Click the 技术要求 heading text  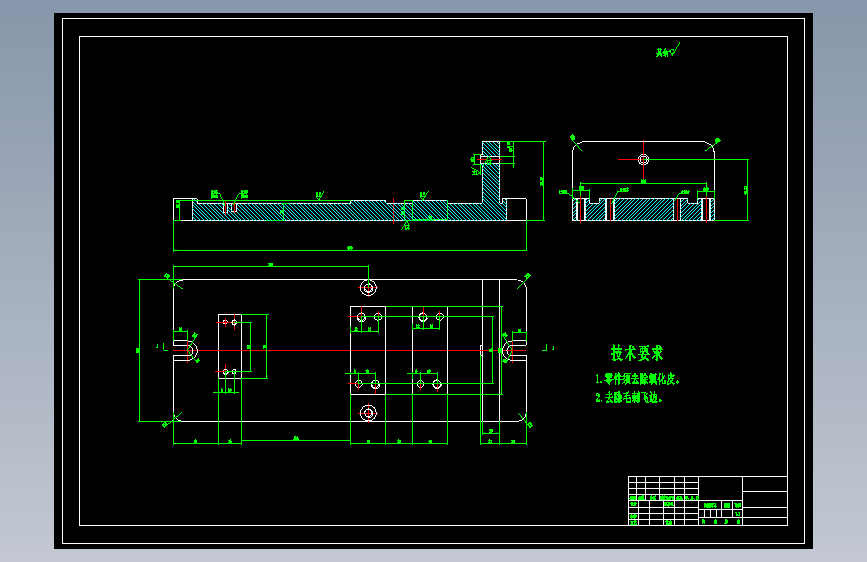pos(636,353)
